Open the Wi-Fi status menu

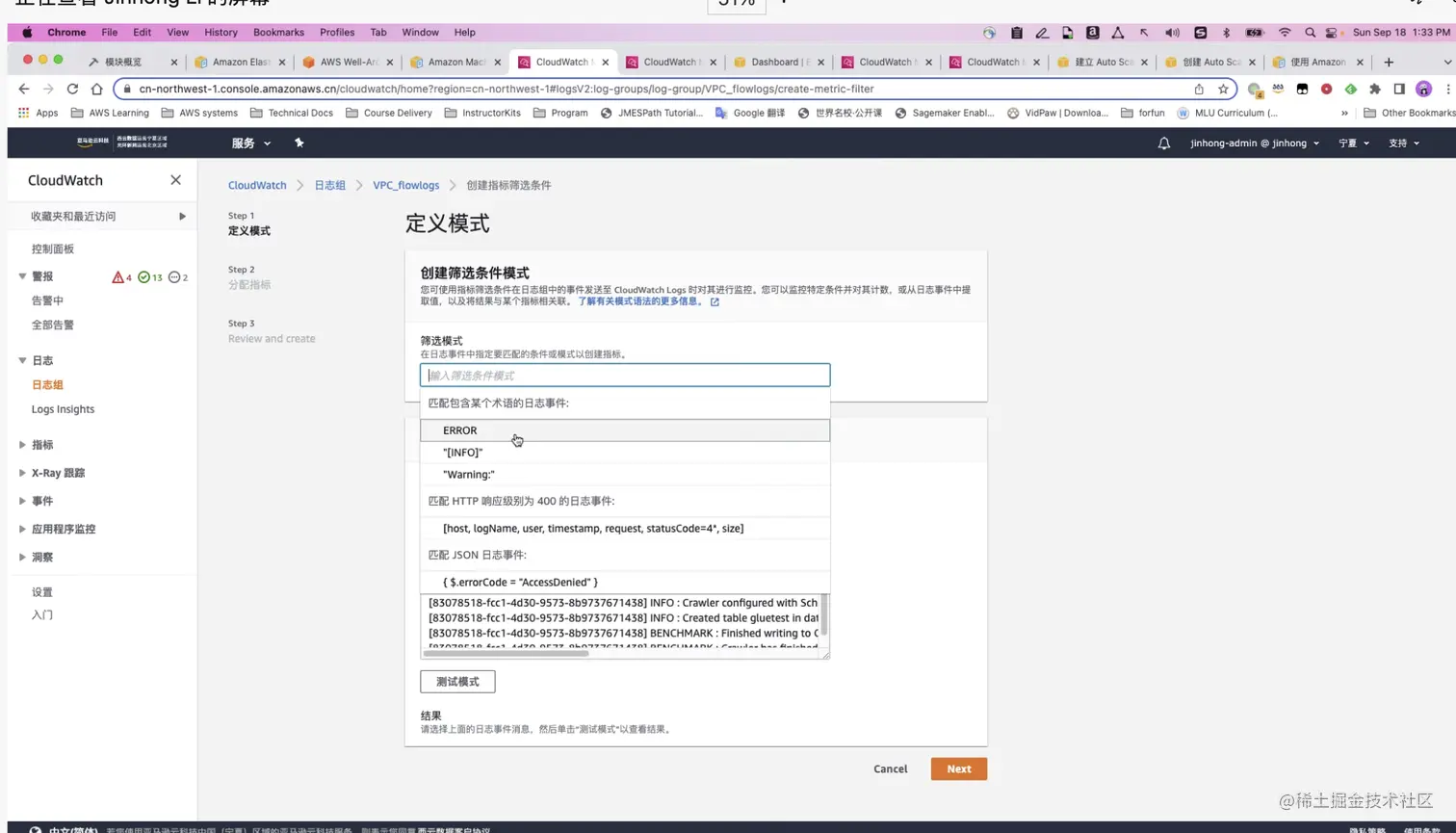tap(1285, 33)
